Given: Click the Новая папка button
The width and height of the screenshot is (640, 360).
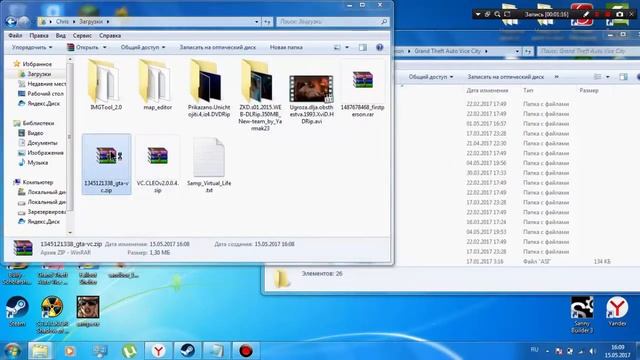Looking at the screenshot, I should 286,47.
